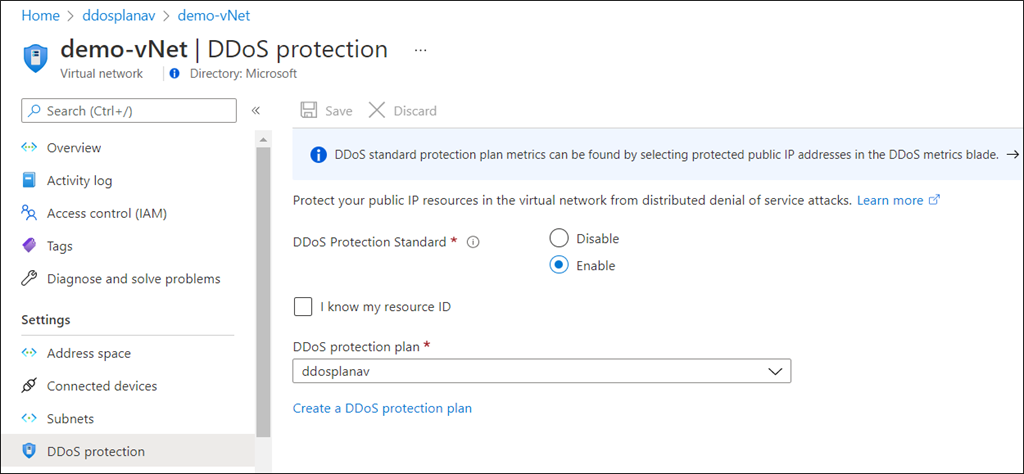The height and width of the screenshot is (474, 1024).
Task: Click 'Create a DDoS protection plan' link
Action: coord(382,408)
